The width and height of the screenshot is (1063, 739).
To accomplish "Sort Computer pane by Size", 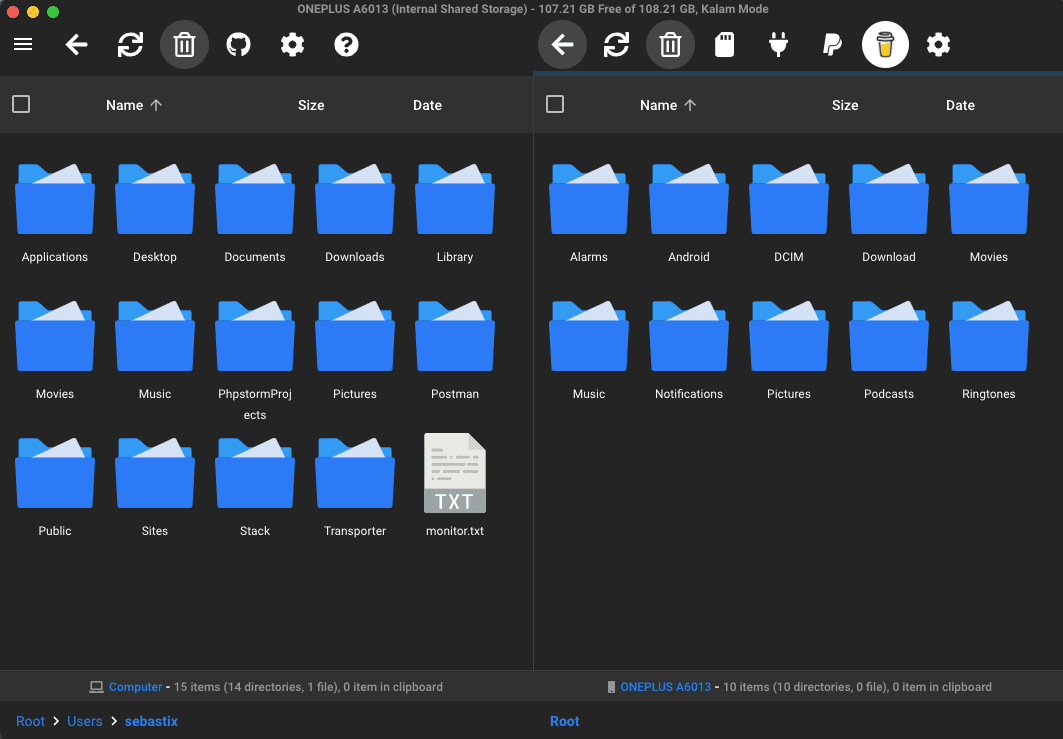I will coord(311,105).
